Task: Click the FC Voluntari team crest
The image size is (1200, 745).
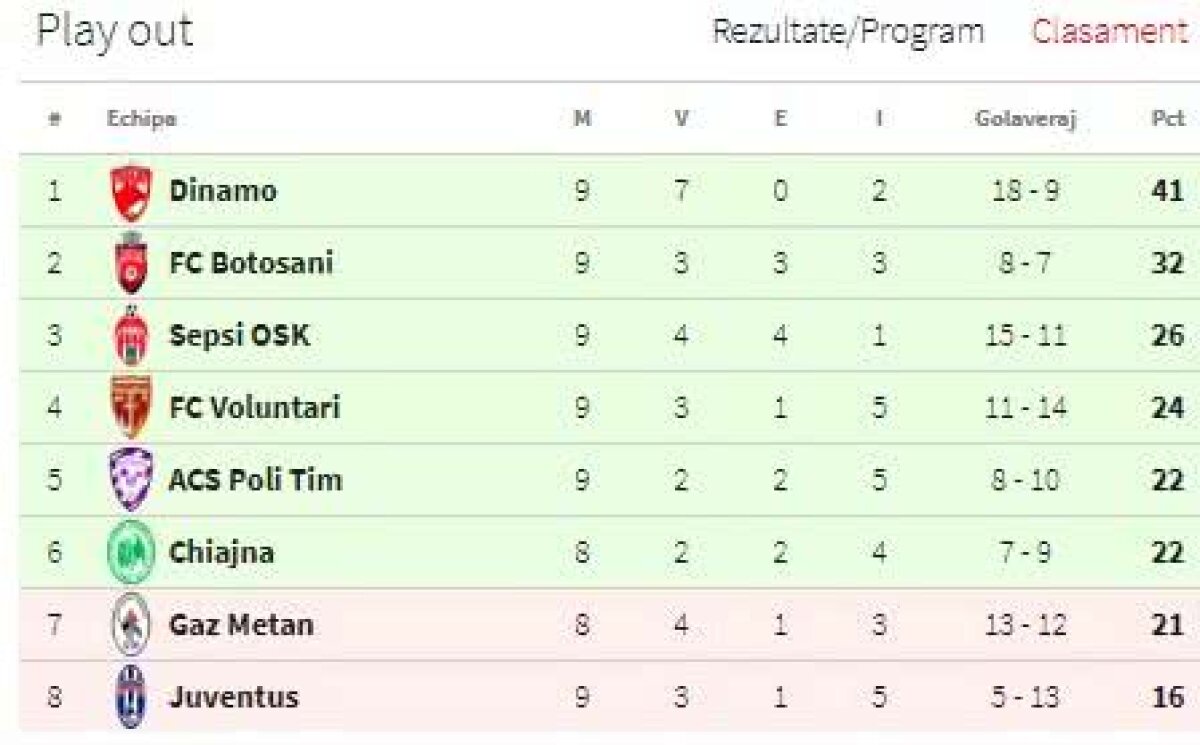Action: coord(131,407)
